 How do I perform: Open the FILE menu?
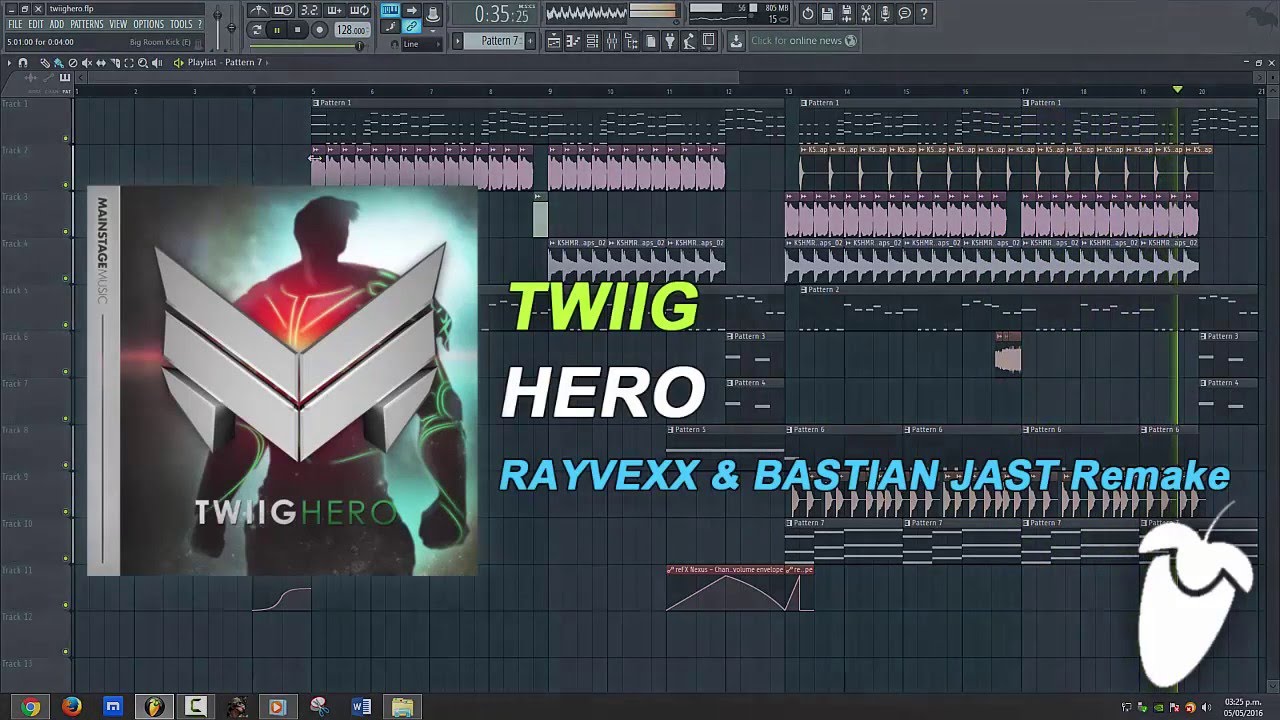click(15, 24)
